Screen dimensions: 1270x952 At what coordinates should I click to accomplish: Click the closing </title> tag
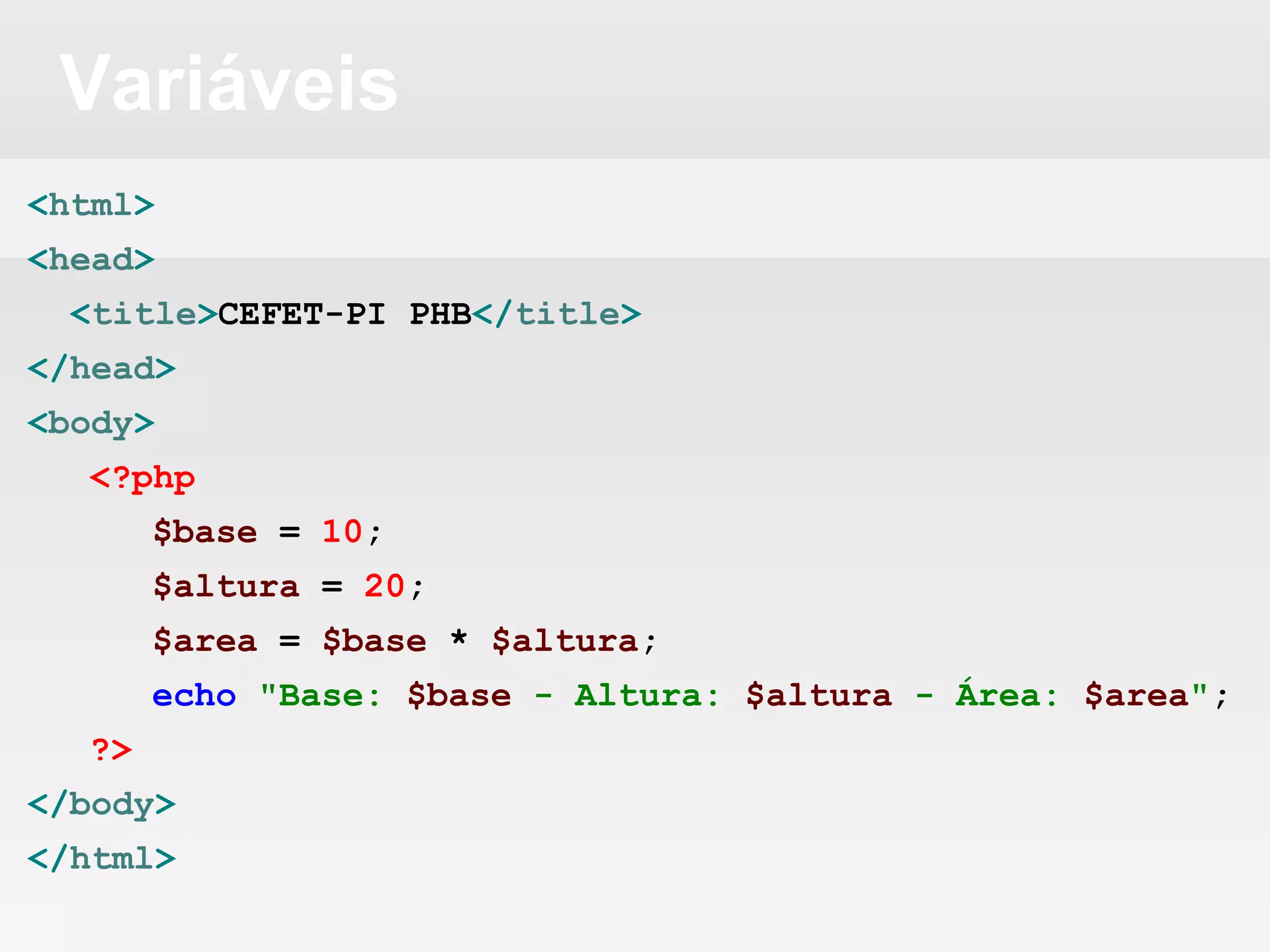[556, 314]
